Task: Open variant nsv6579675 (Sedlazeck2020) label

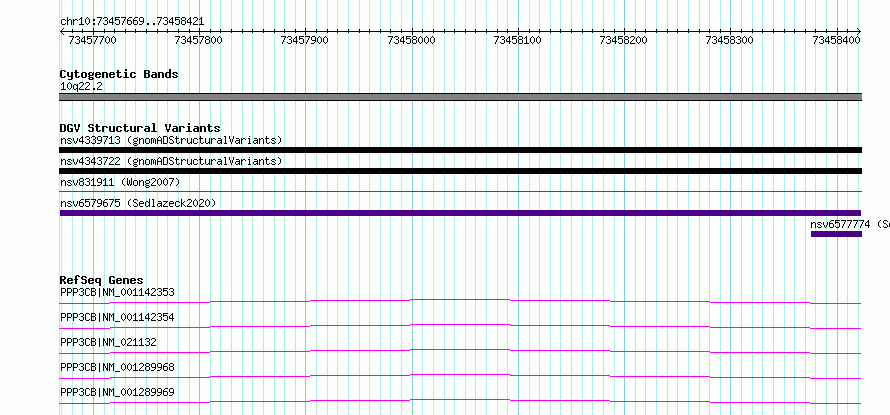Action: 138,203
